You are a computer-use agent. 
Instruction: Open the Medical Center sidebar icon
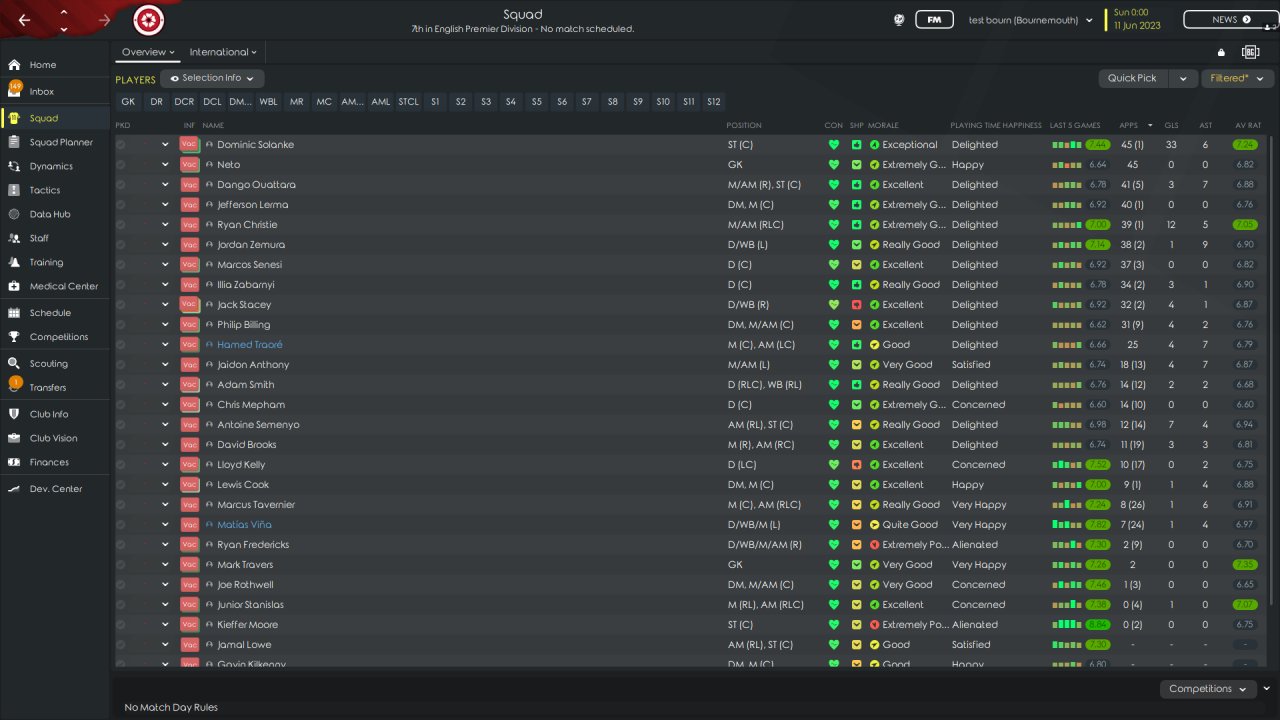pos(14,286)
